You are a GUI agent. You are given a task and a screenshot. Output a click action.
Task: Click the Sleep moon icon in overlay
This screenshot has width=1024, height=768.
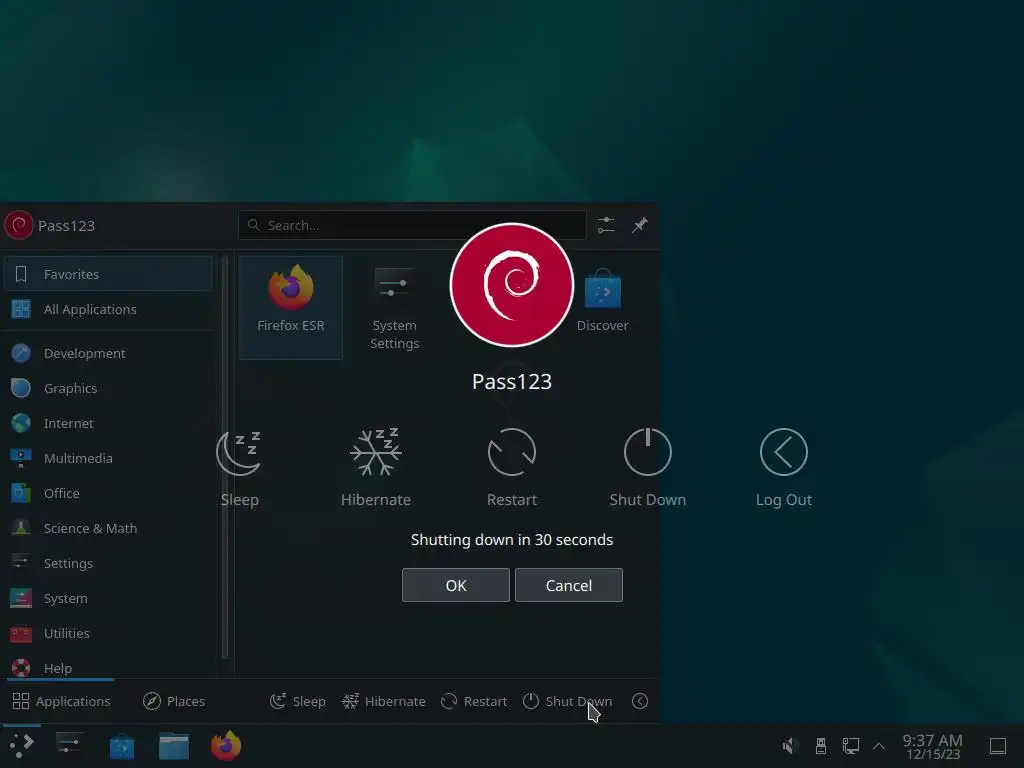pos(239,452)
